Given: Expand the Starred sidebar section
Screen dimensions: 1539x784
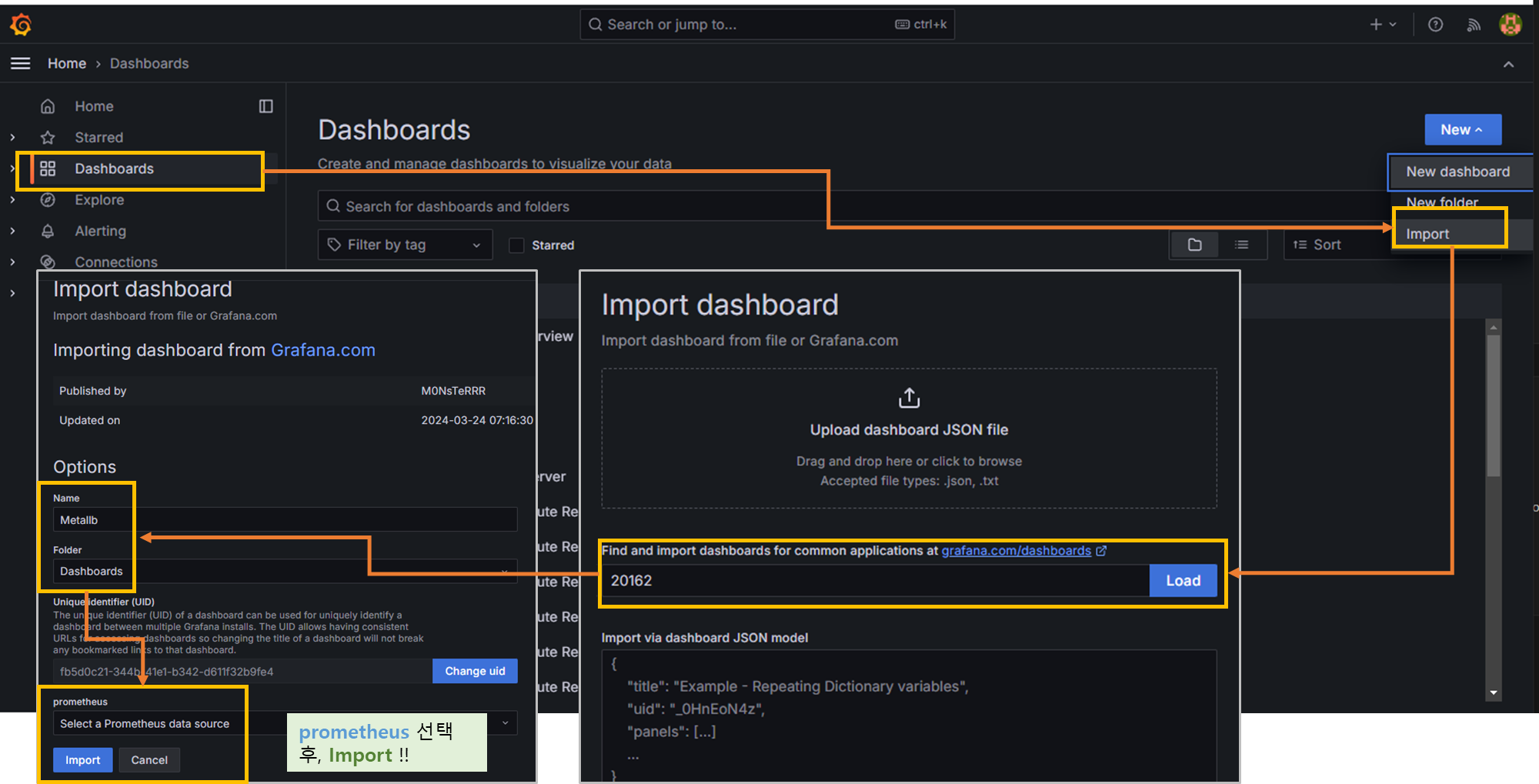Looking at the screenshot, I should [x=12, y=138].
